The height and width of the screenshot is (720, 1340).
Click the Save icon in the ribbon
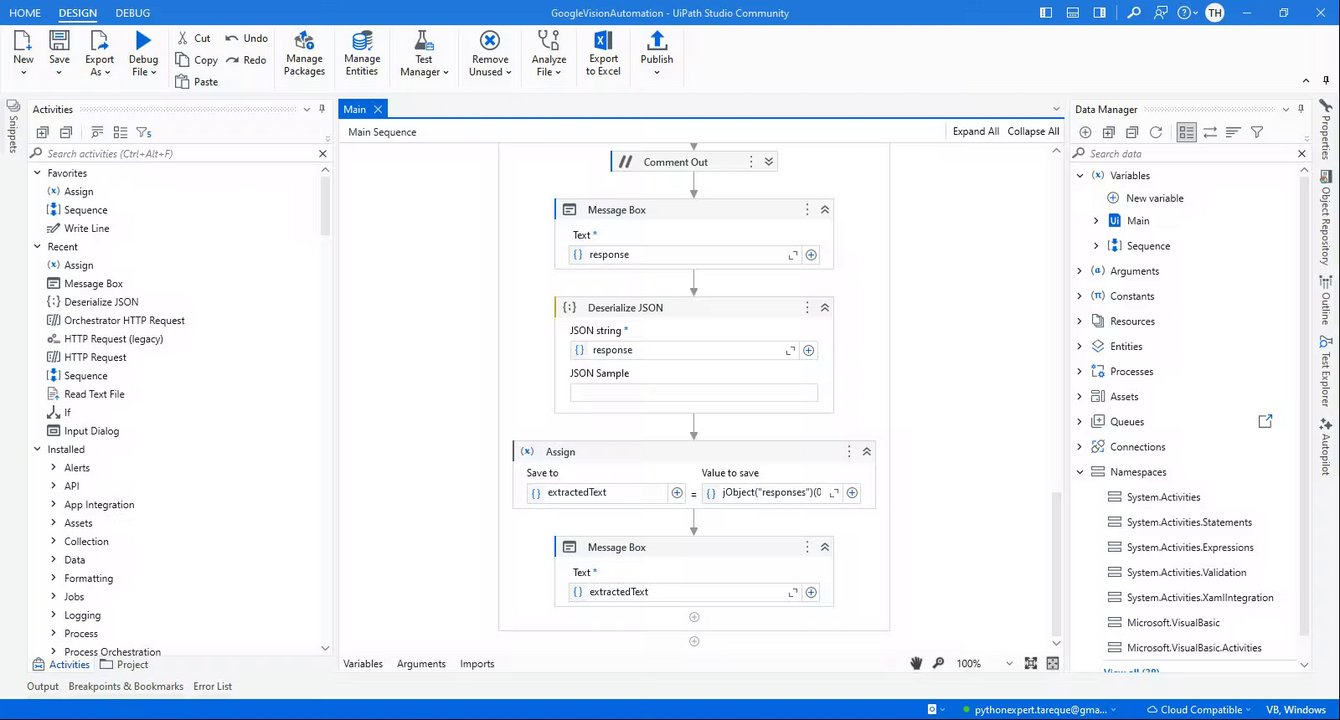(x=59, y=40)
